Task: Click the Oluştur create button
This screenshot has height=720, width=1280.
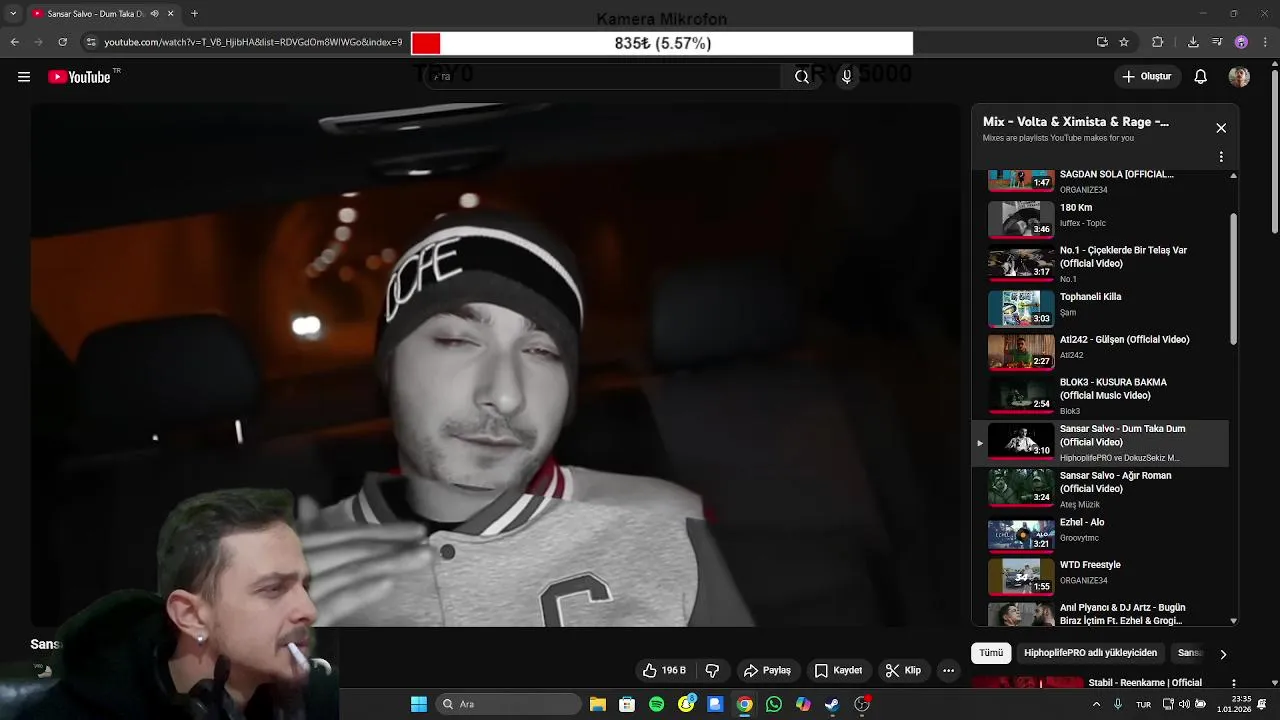Action: pyautogui.click(x=1147, y=77)
